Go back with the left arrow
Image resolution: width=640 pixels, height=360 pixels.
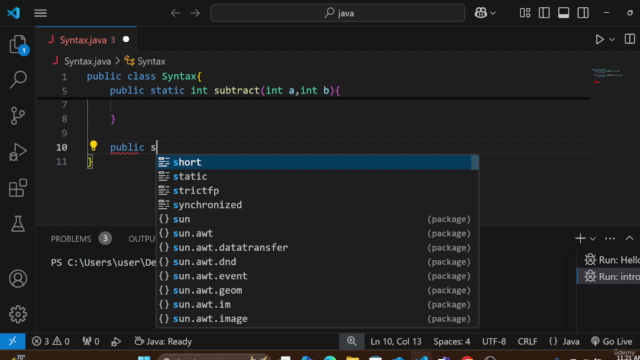tap(176, 13)
